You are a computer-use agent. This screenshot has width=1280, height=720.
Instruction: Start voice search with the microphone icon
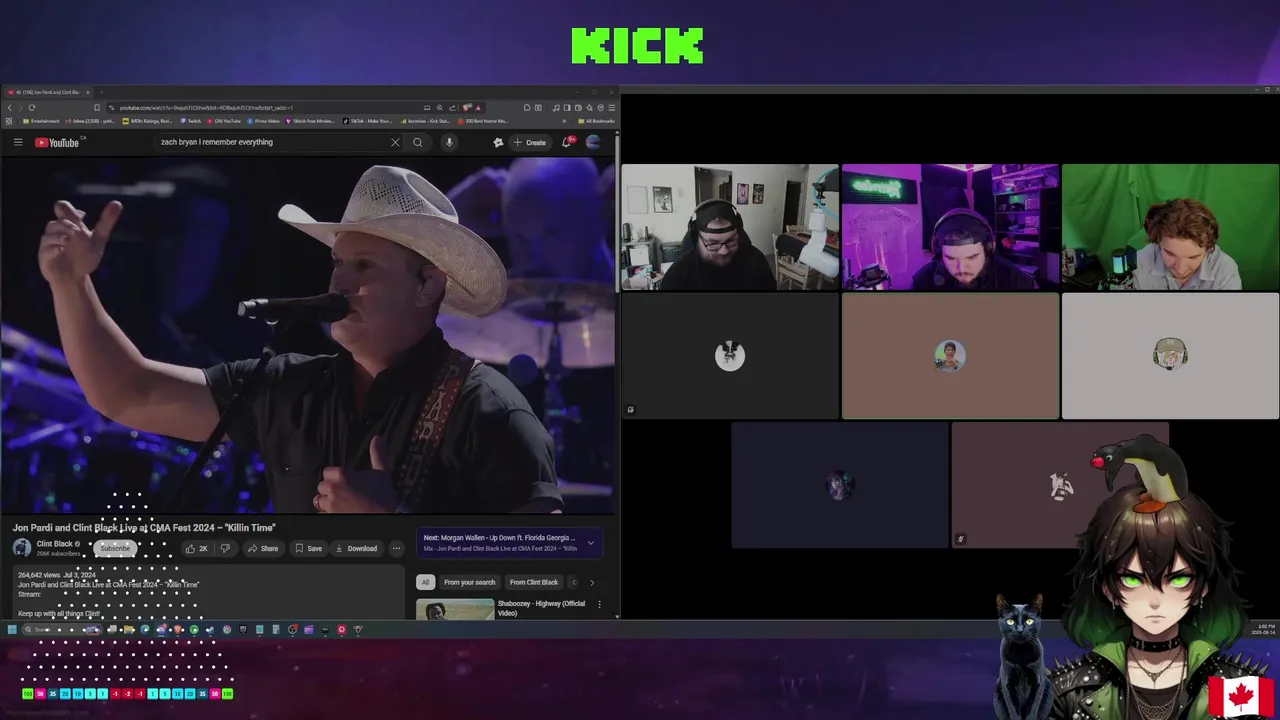point(449,142)
